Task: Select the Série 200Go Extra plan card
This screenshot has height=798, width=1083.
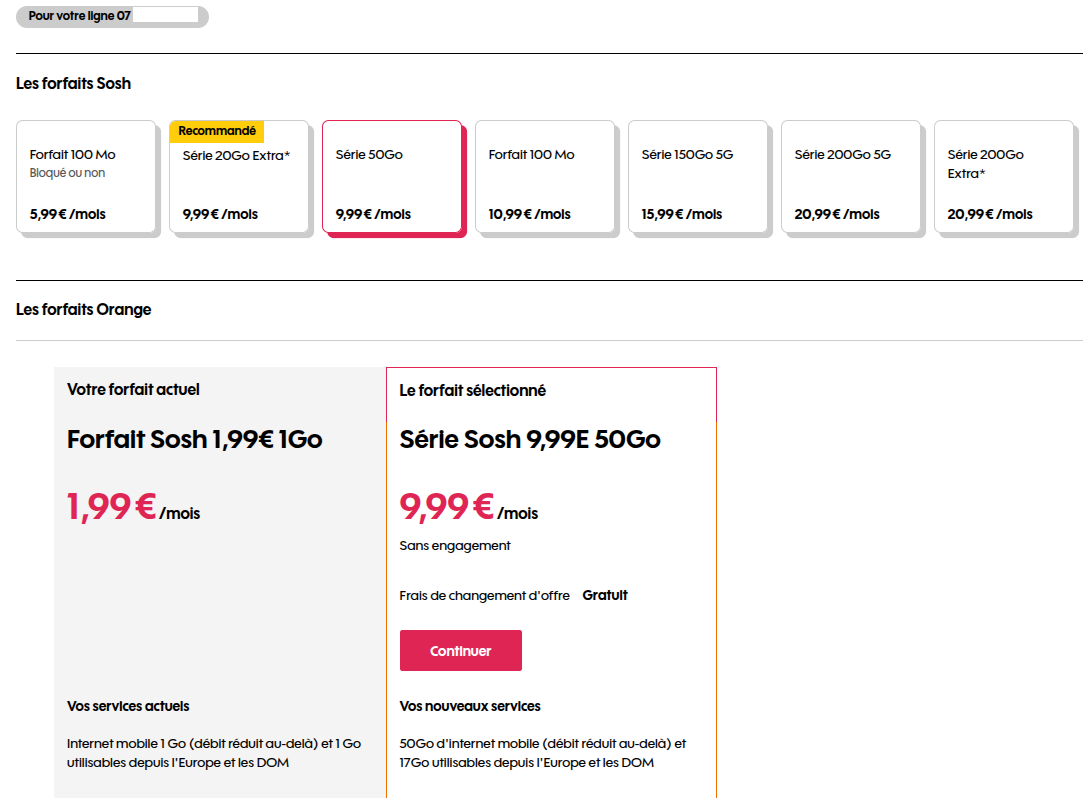Action: point(1004,178)
